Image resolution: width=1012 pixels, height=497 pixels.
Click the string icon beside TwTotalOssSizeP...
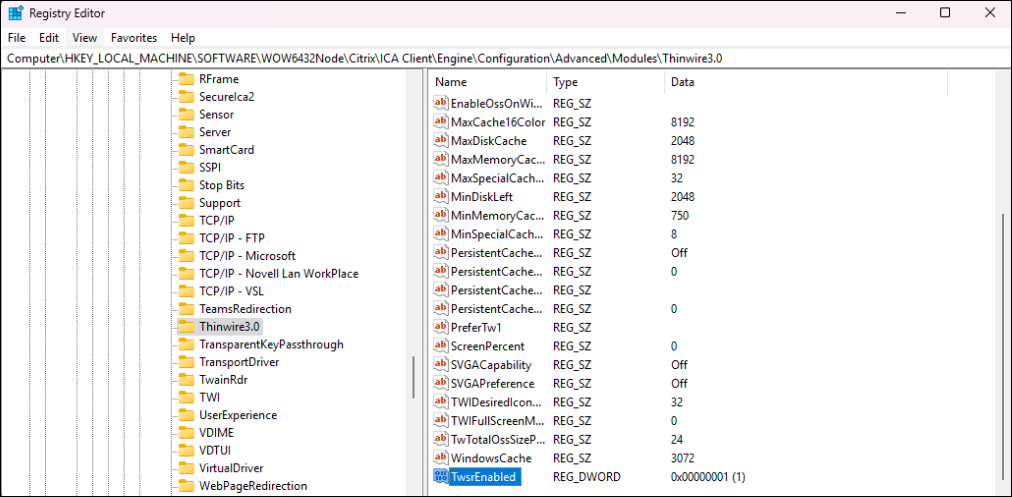(x=441, y=440)
